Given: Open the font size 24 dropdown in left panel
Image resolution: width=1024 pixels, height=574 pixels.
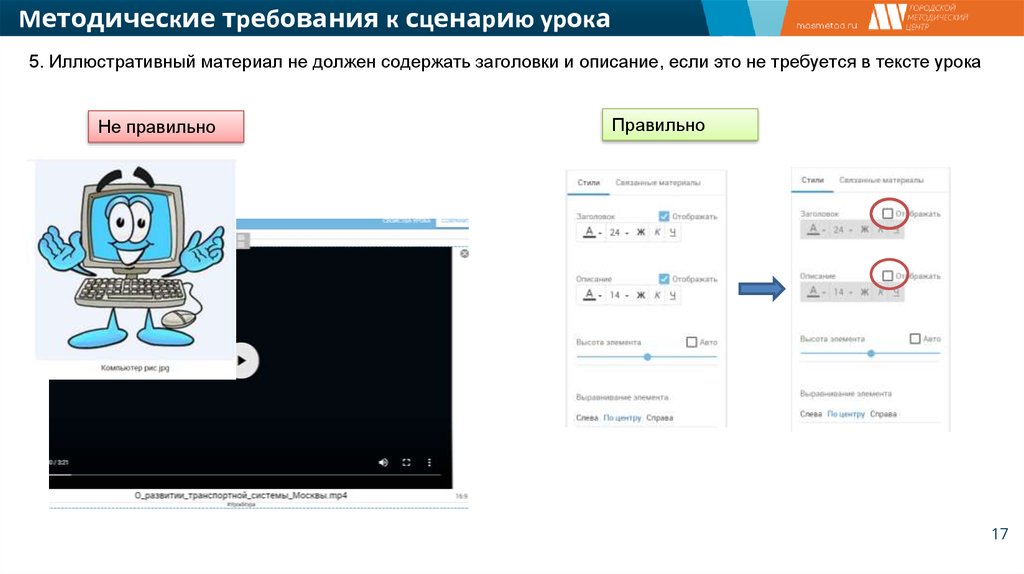Looking at the screenshot, I should coord(616,233).
